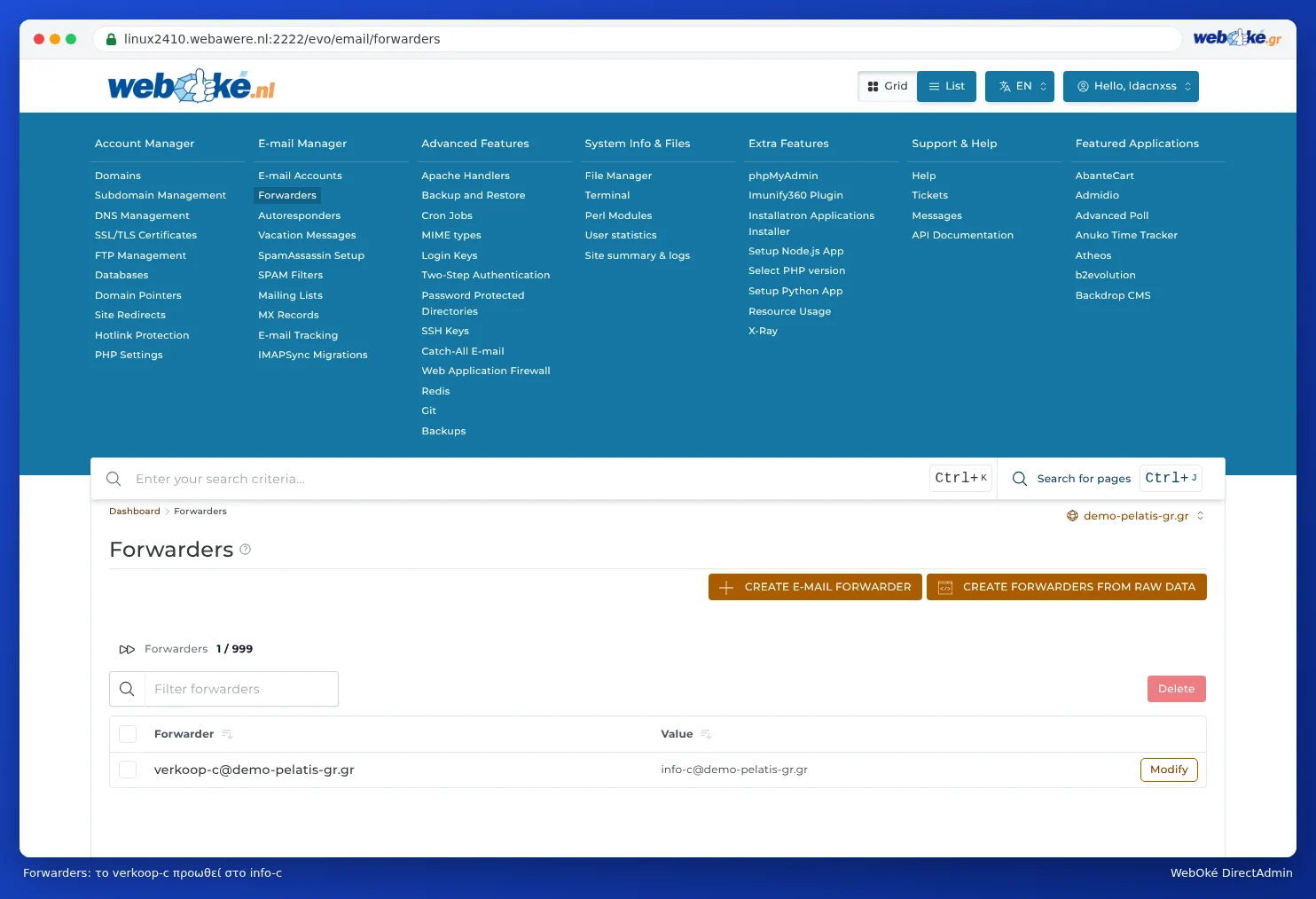Click Create Forwarders From Raw Data button
This screenshot has height=899, width=1316.
1067,587
